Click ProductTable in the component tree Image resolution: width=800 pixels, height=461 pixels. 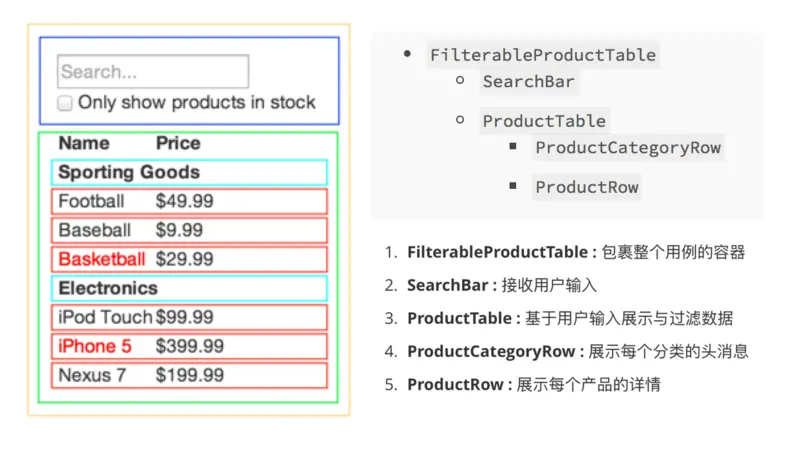tap(544, 121)
